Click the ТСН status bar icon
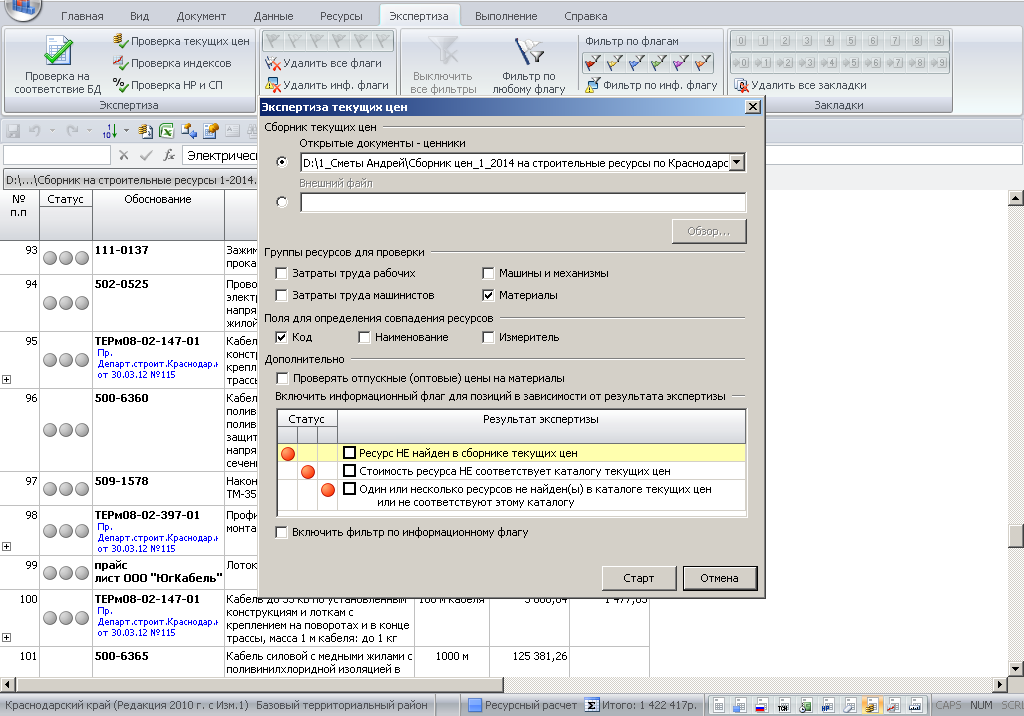The height and width of the screenshot is (716, 1024). [x=783, y=706]
